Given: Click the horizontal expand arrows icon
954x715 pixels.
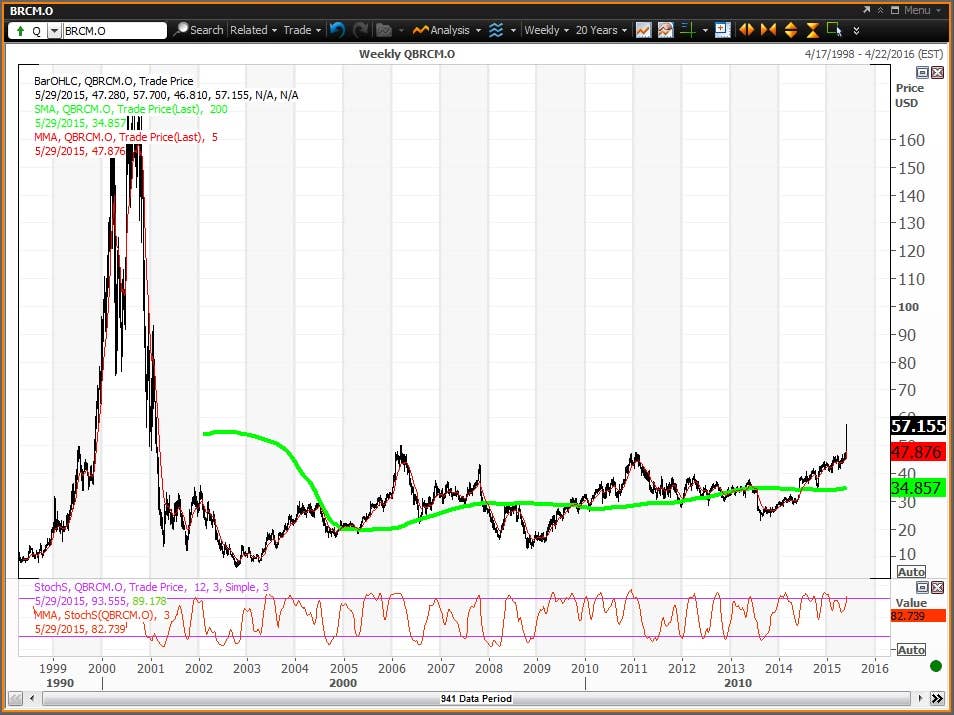Looking at the screenshot, I should (747, 30).
